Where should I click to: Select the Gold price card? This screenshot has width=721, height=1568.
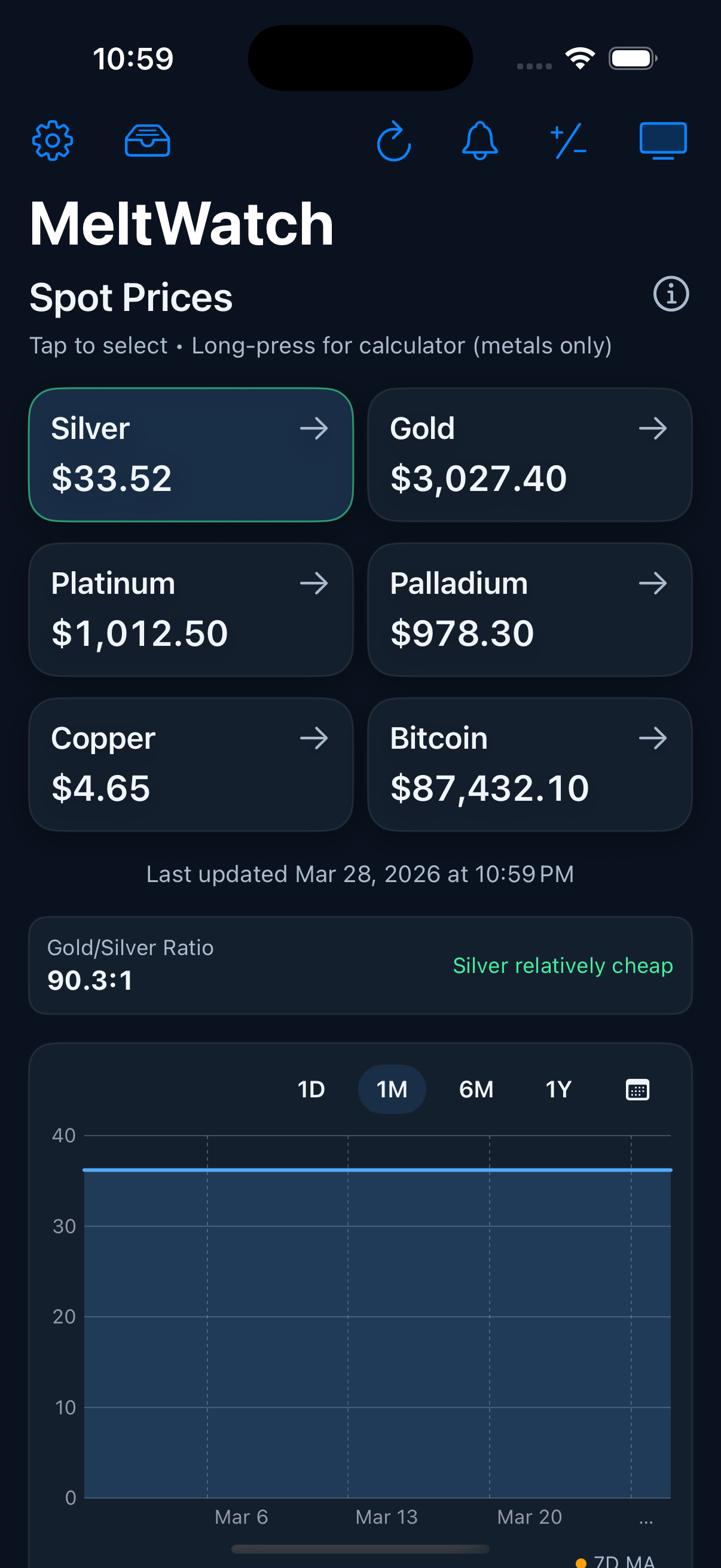529,454
